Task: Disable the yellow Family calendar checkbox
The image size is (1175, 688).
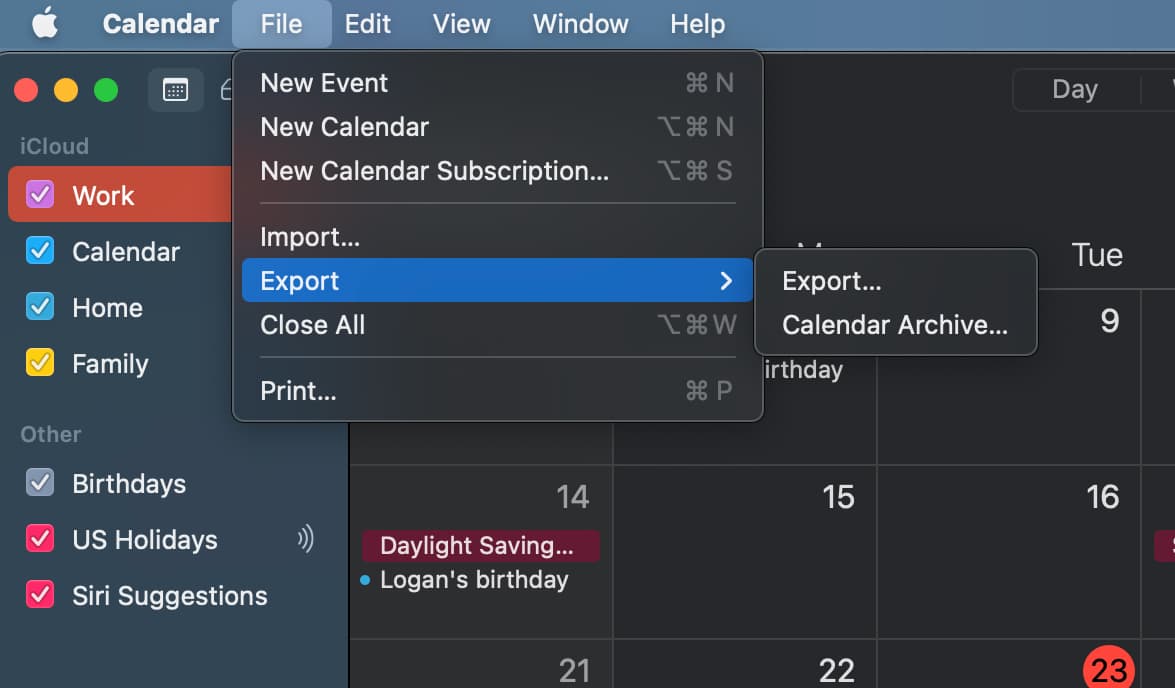Action: click(40, 363)
